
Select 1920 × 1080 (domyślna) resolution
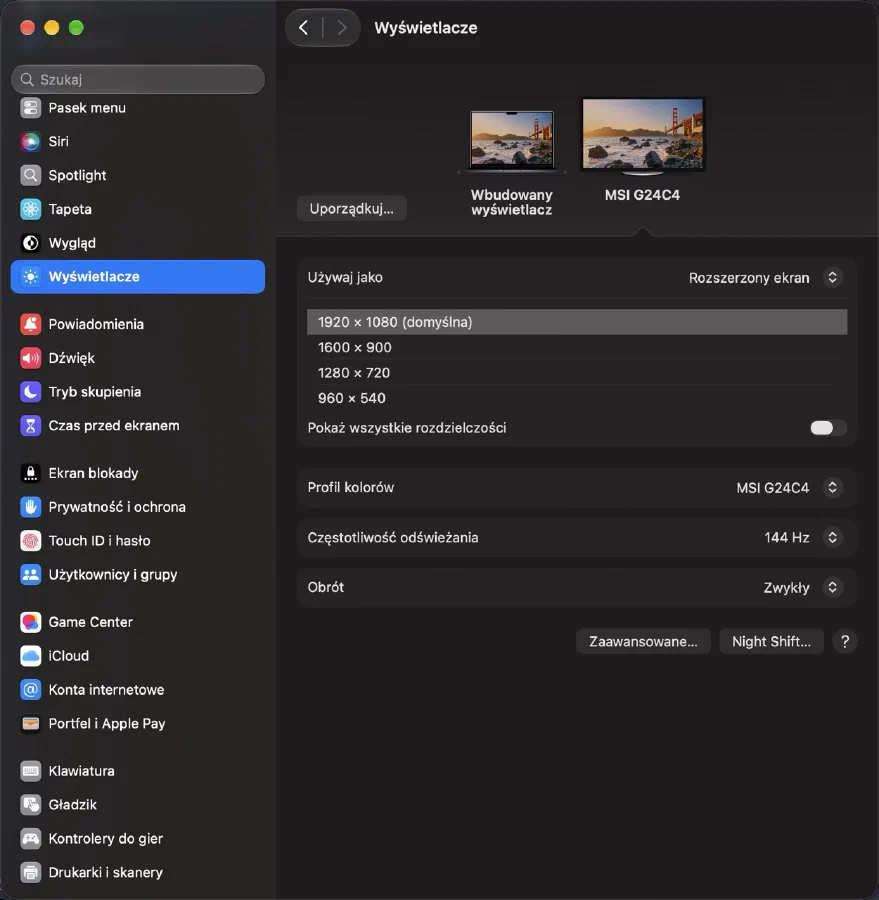(577, 322)
